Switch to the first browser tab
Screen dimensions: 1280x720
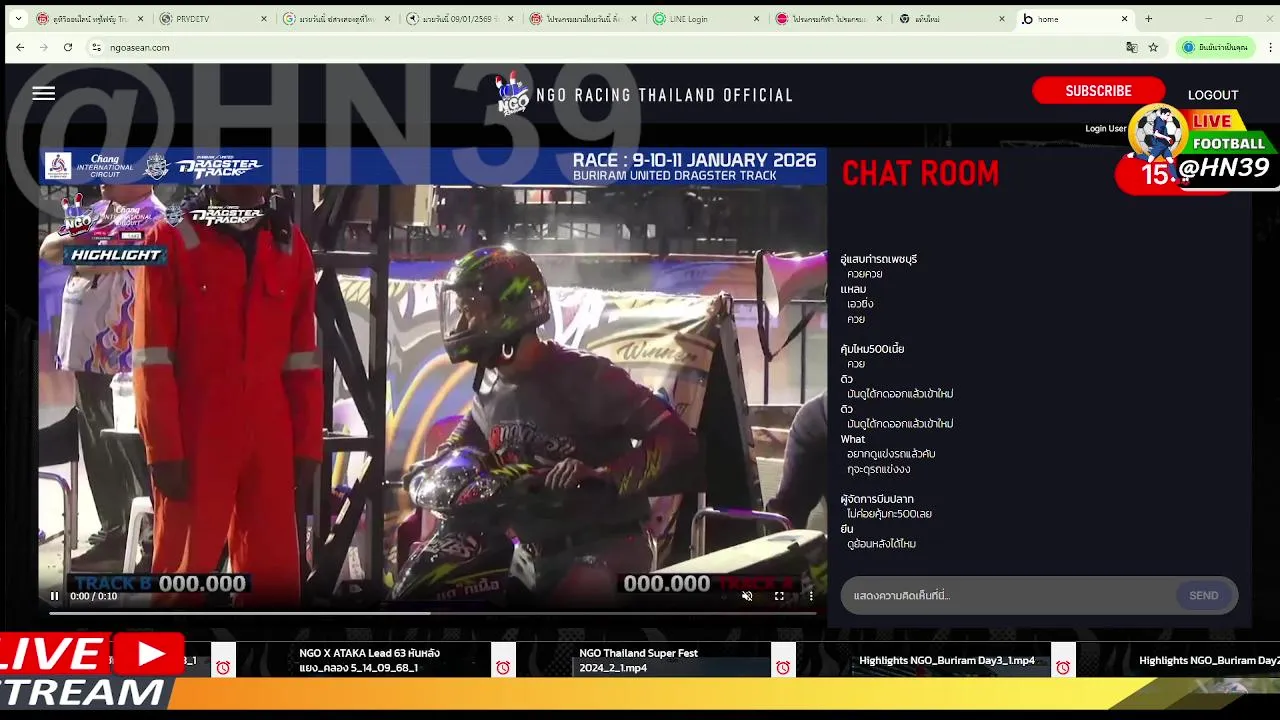tap(90, 19)
